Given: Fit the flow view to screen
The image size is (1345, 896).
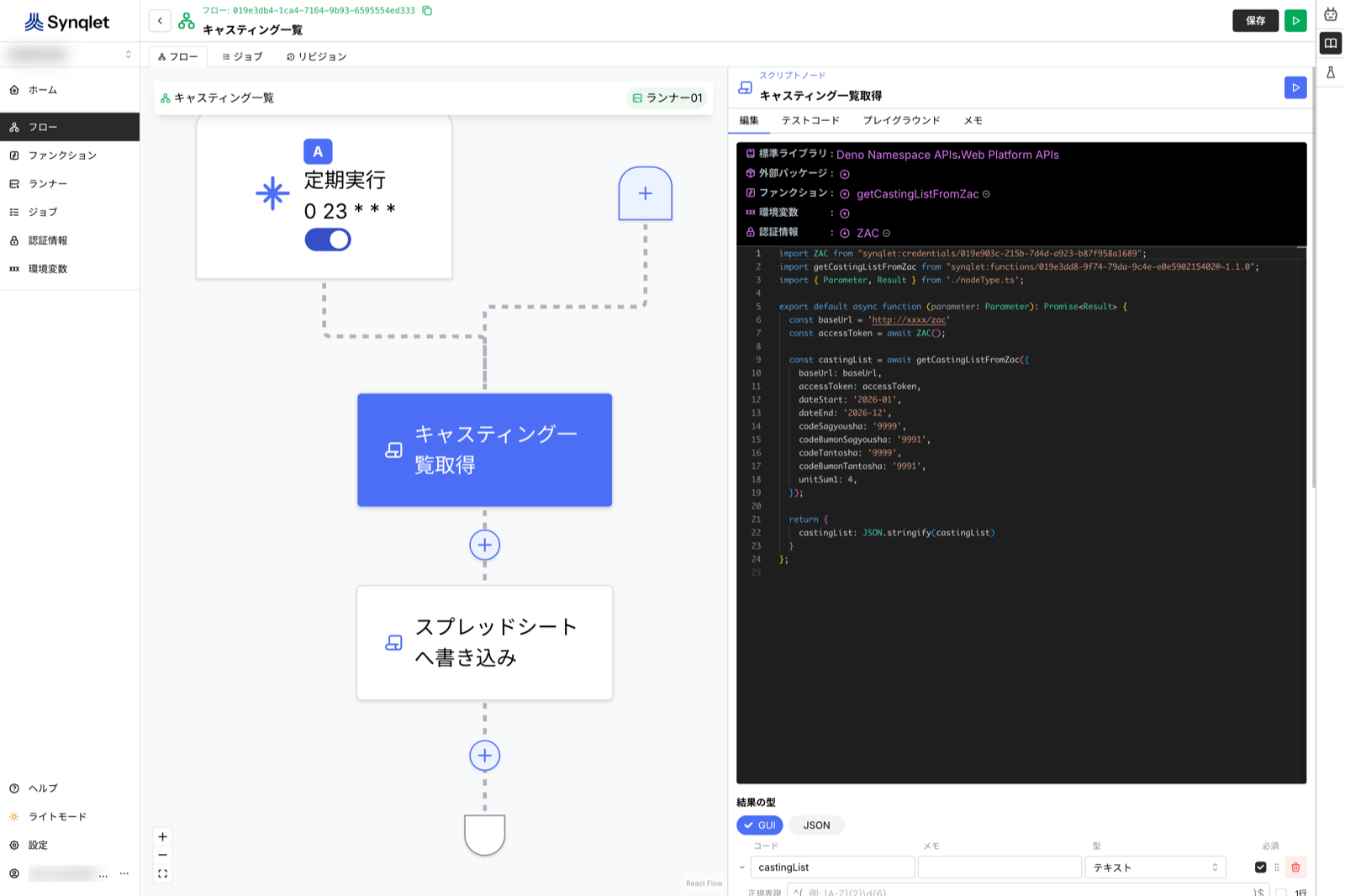Looking at the screenshot, I should coord(163,873).
